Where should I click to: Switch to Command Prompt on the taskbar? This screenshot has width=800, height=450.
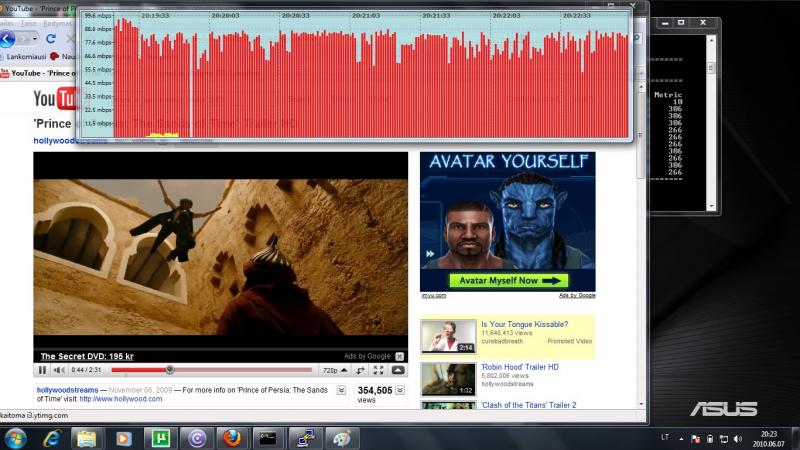[x=268, y=438]
